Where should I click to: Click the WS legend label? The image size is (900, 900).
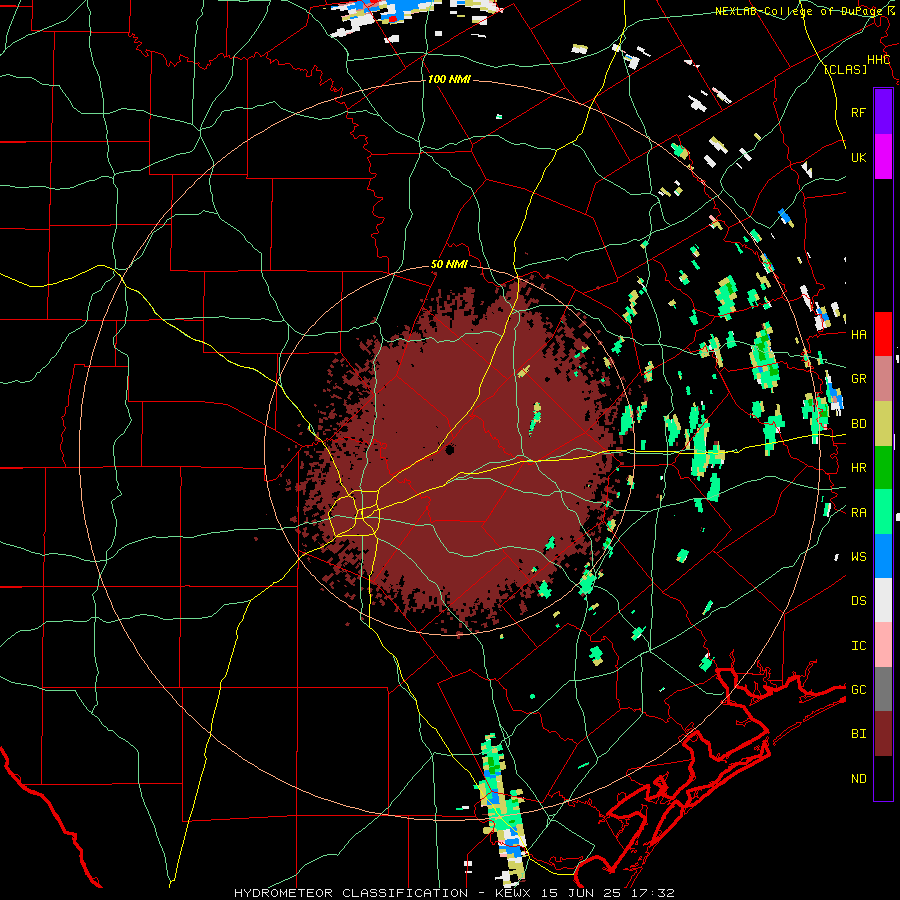point(859,557)
